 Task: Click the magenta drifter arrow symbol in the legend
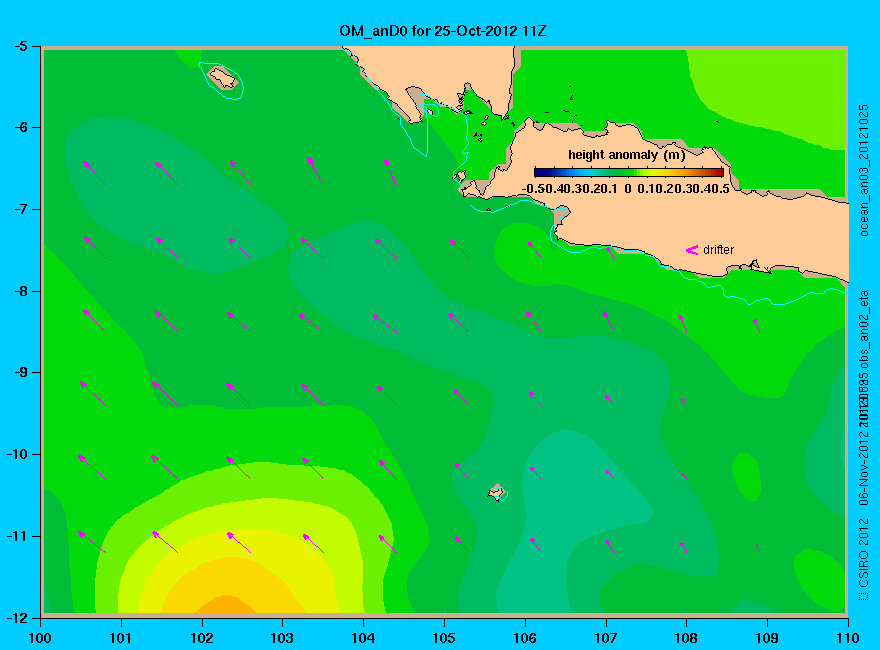[692, 250]
